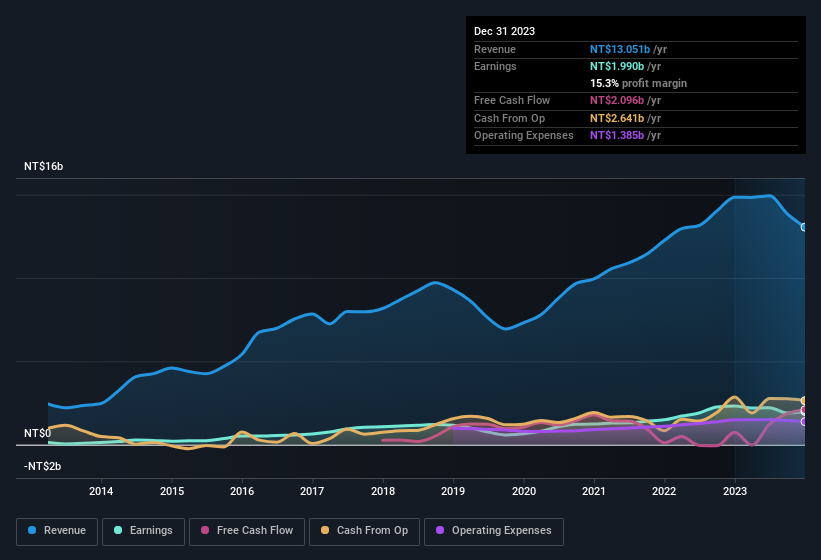Select the 2019 year label on the axis
Viewport: 821px width, 560px height.
[453, 491]
